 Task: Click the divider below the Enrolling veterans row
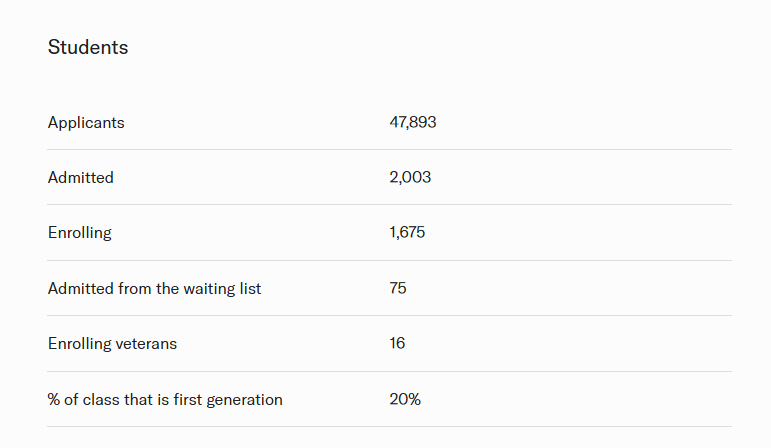point(389,372)
